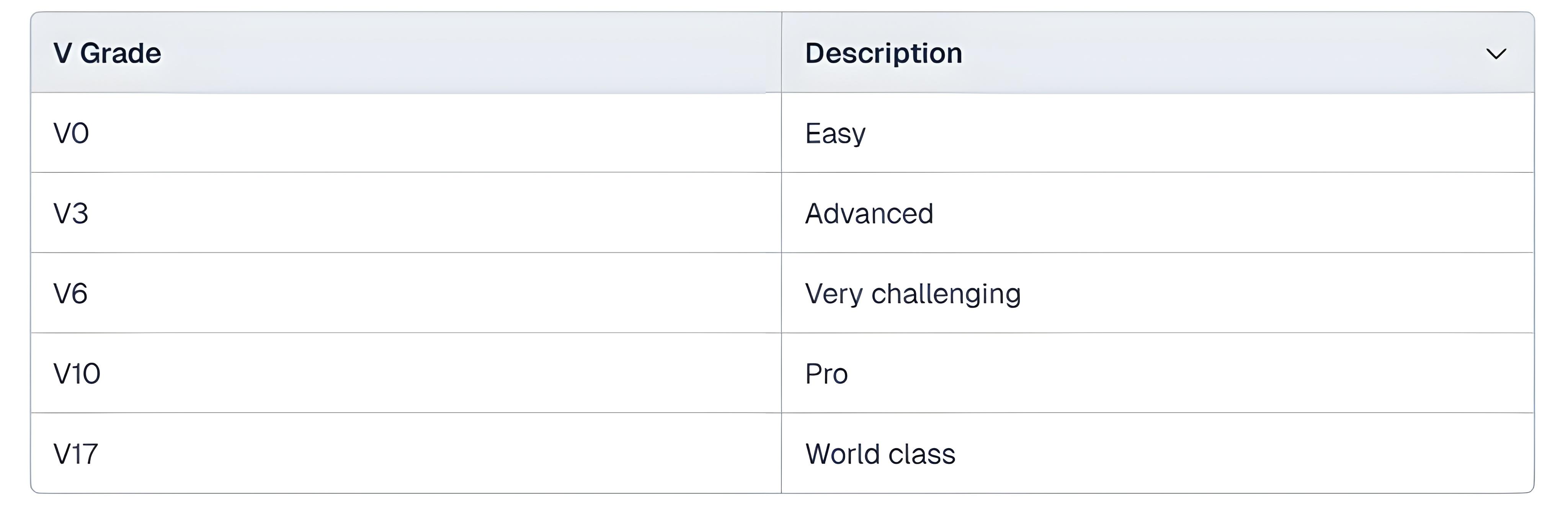Click the divider line between V3 and Advanced
The height and width of the screenshot is (527, 1568).
782,213
